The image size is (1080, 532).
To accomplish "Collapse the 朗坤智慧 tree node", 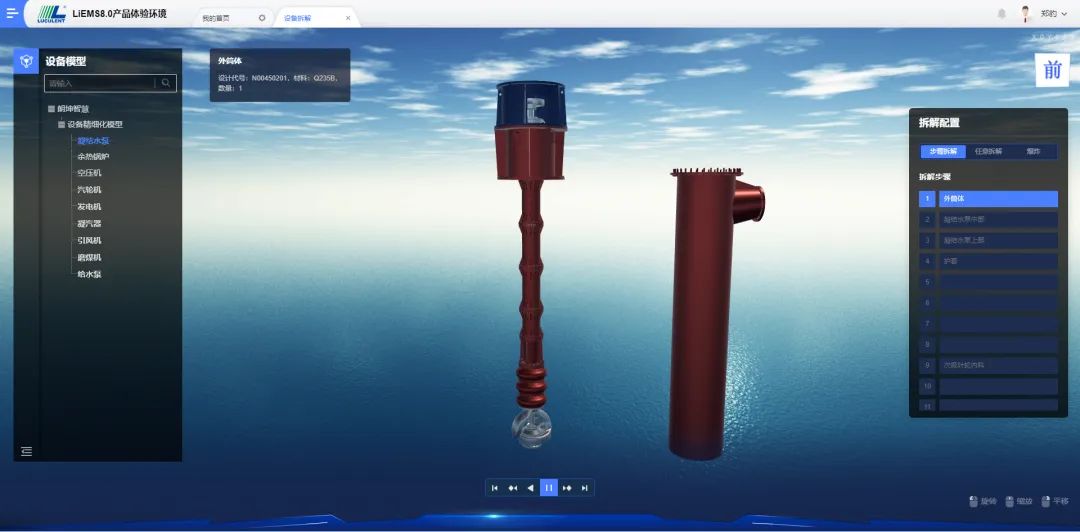I will click(51, 108).
